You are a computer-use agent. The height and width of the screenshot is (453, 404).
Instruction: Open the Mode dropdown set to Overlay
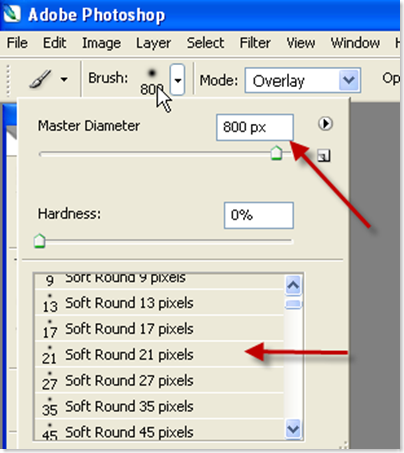click(303, 80)
